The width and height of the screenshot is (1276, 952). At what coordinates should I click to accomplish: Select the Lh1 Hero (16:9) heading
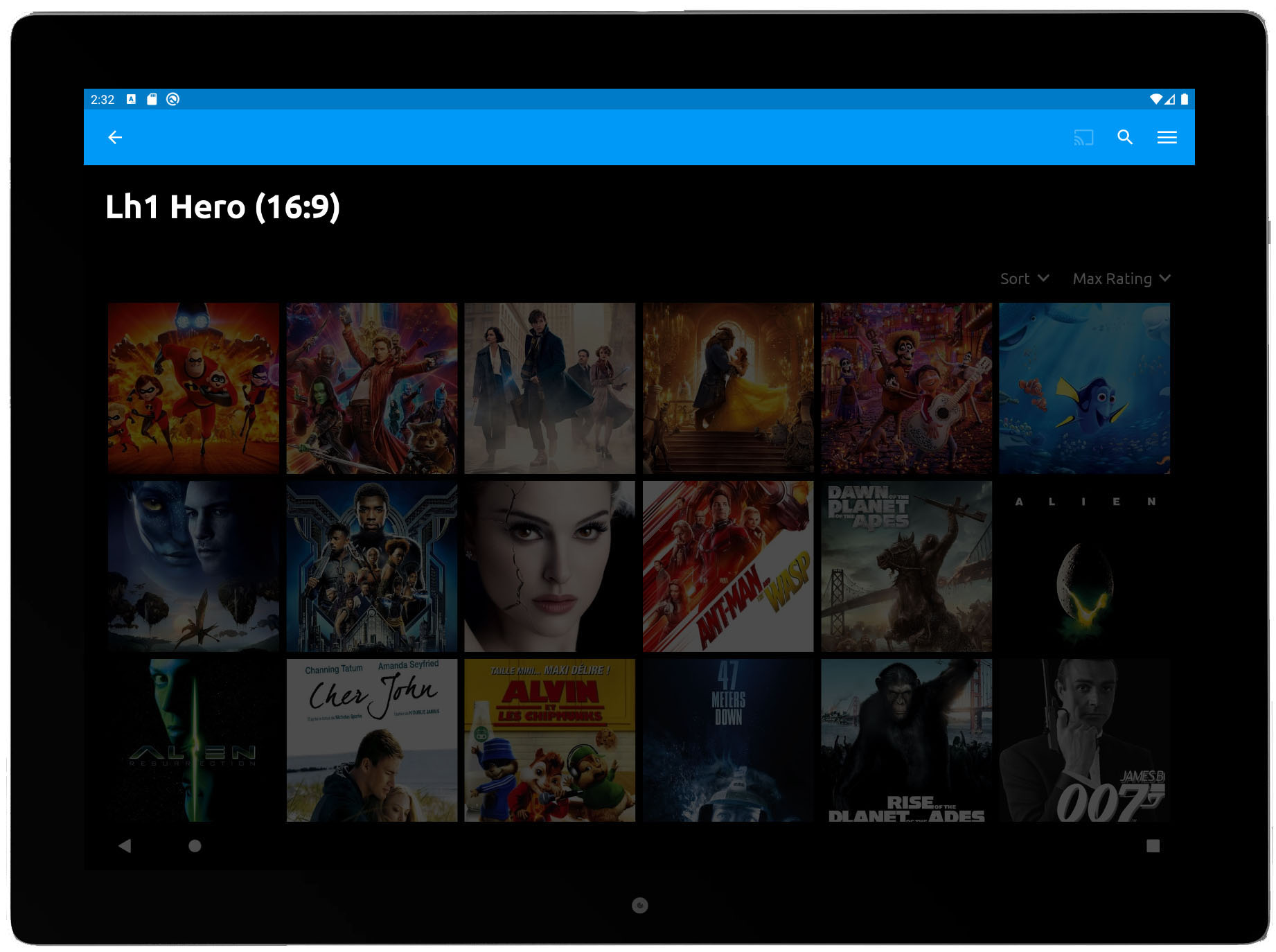pos(222,207)
